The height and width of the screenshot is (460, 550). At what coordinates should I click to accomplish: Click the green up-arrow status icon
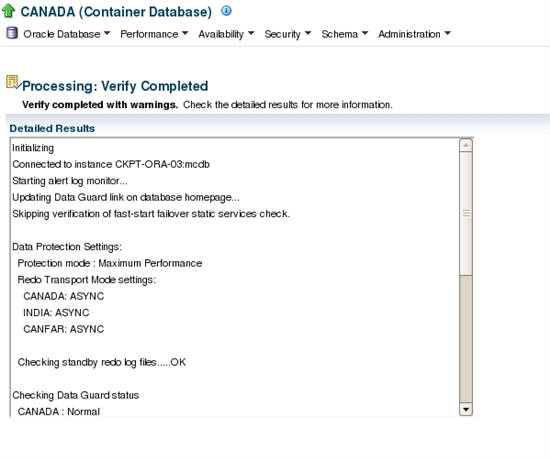8,11
